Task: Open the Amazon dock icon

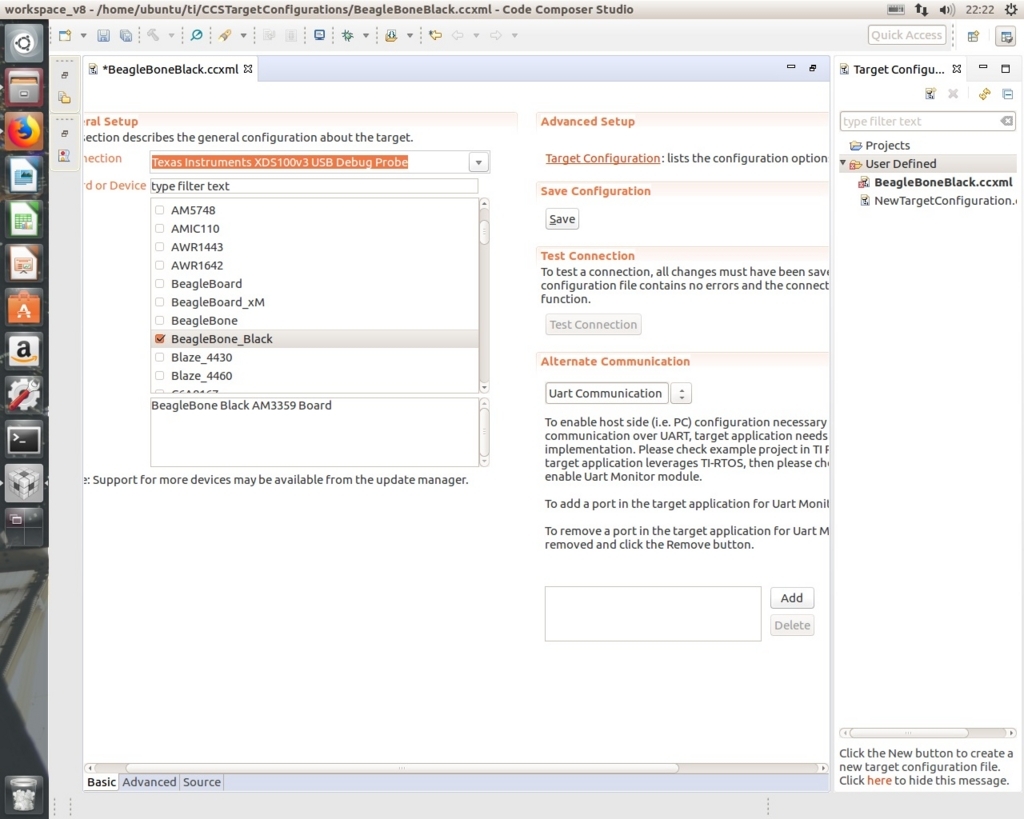Action: click(x=24, y=351)
